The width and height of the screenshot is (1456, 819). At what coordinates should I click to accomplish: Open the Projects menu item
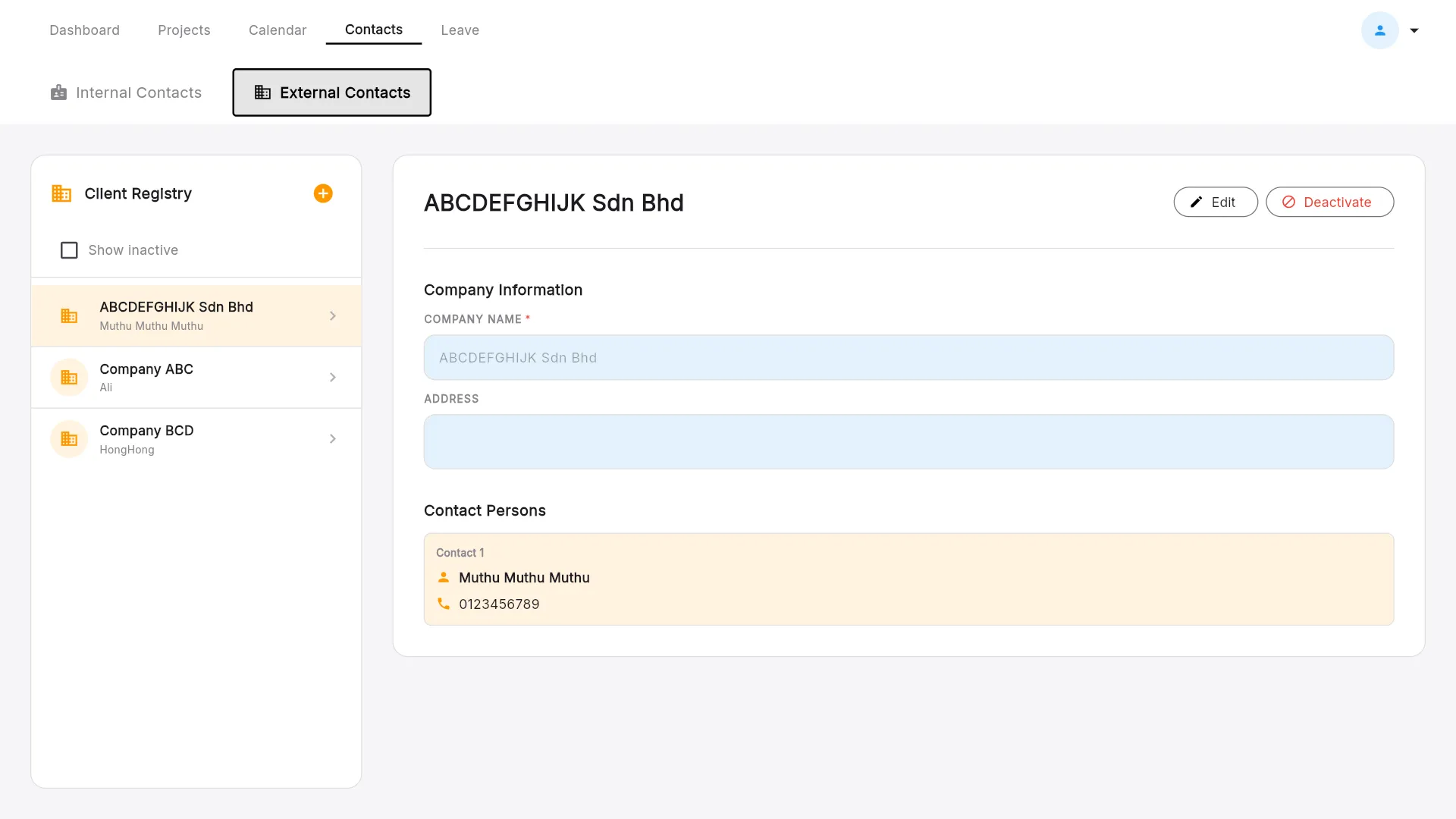[184, 30]
